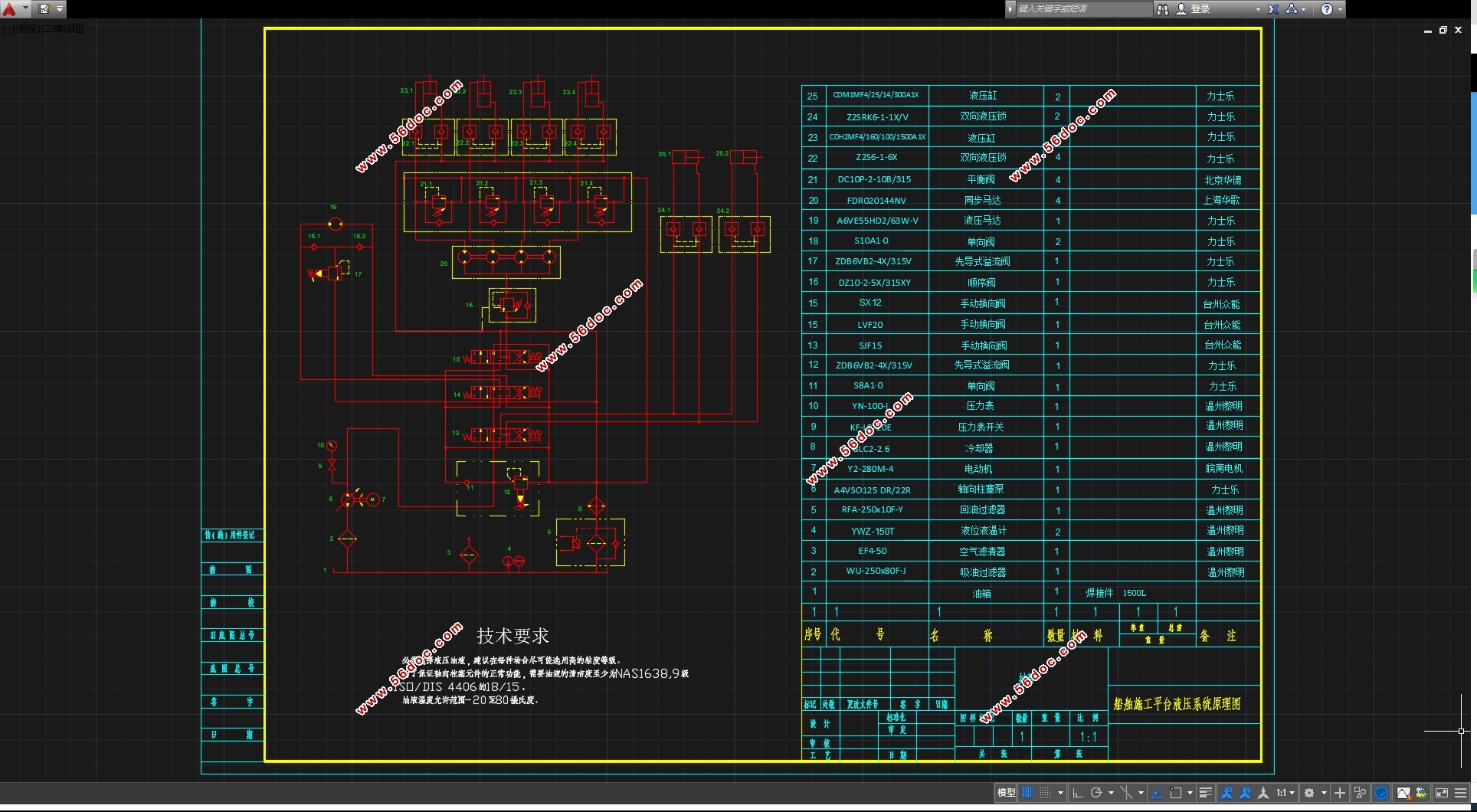Viewport: 1477px width, 812px height.
Task: Click the workspace switching gear icon
Action: pyautogui.click(x=1309, y=793)
